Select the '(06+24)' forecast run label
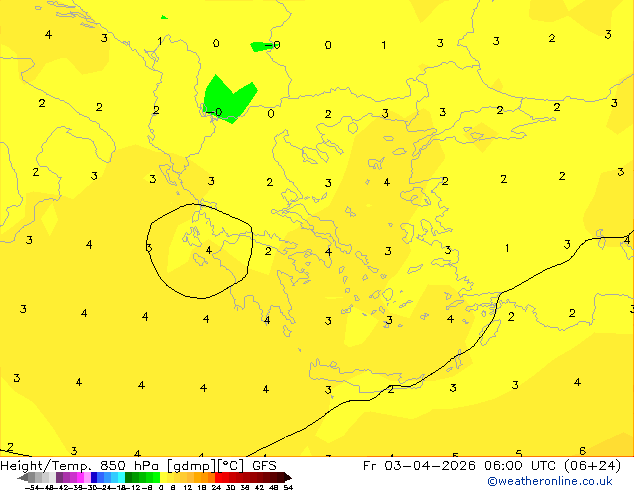The width and height of the screenshot is (634, 490). (x=592, y=466)
